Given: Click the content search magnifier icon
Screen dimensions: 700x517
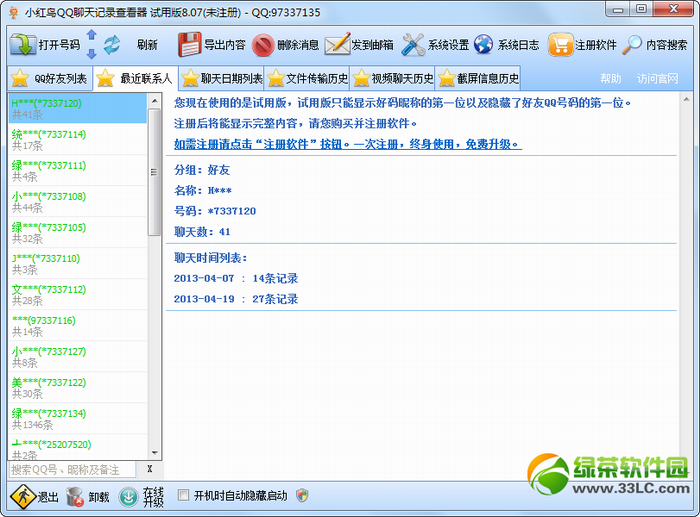Looking at the screenshot, I should (632, 45).
